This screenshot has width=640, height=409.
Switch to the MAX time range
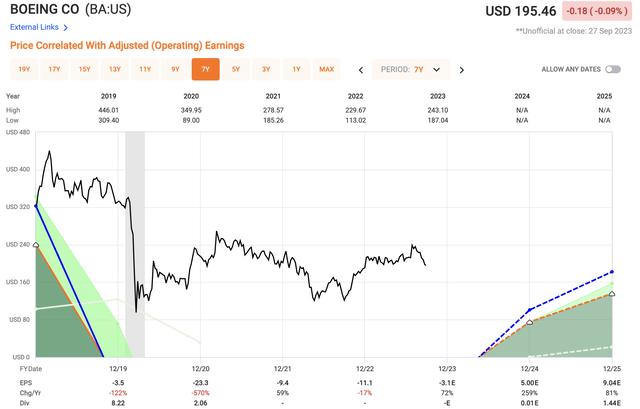(x=326, y=70)
